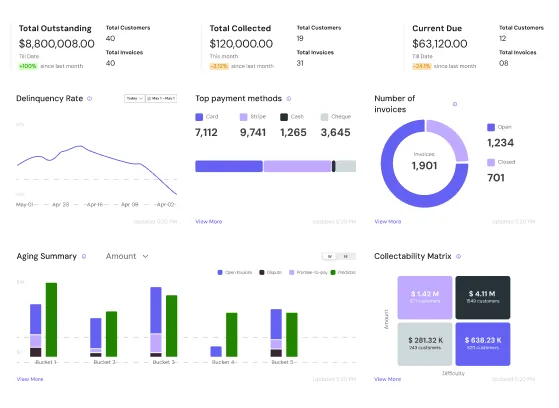Image resolution: width=559 pixels, height=408 pixels.
Task: Open View More under Aging Summary
Action: (30, 379)
